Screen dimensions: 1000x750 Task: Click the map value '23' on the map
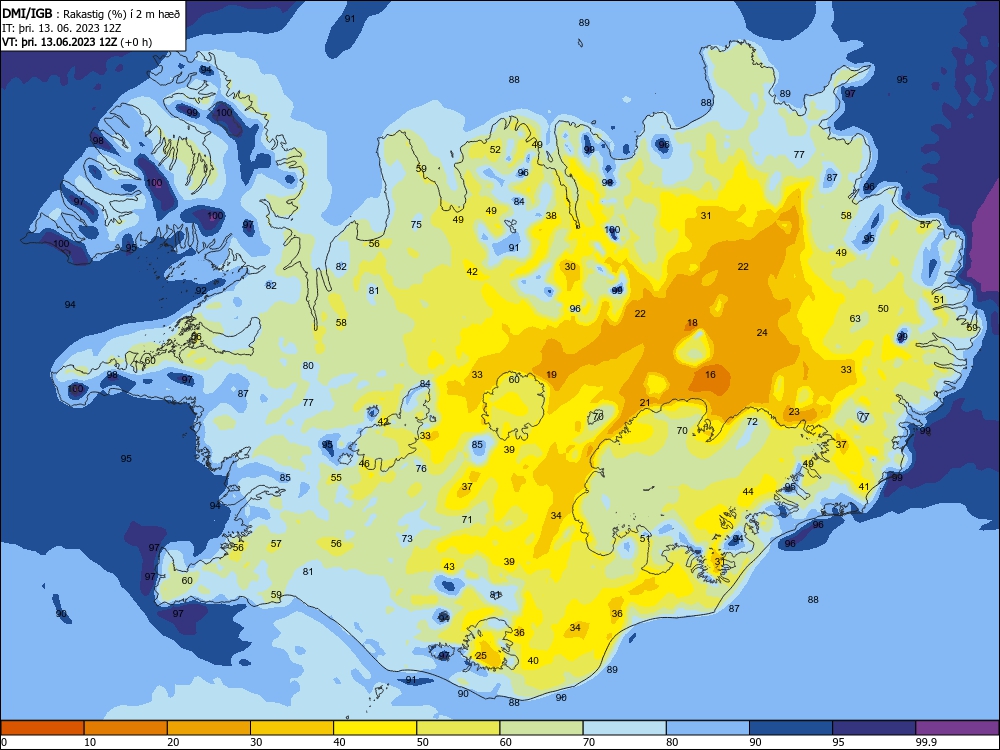[794, 411]
